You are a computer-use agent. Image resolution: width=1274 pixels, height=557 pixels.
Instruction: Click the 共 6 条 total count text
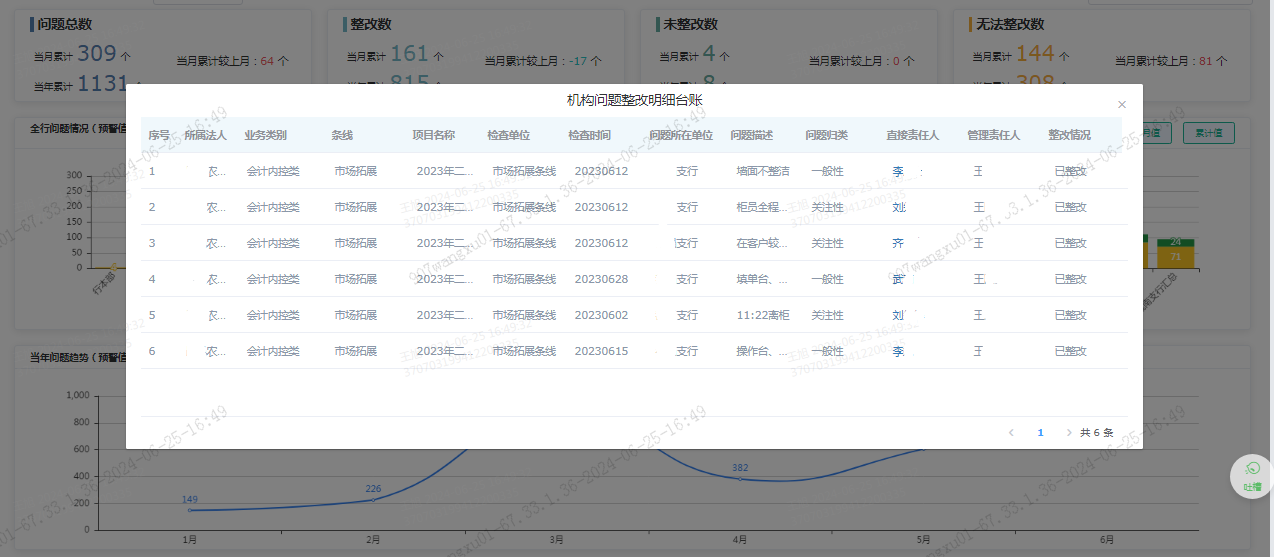point(1097,433)
